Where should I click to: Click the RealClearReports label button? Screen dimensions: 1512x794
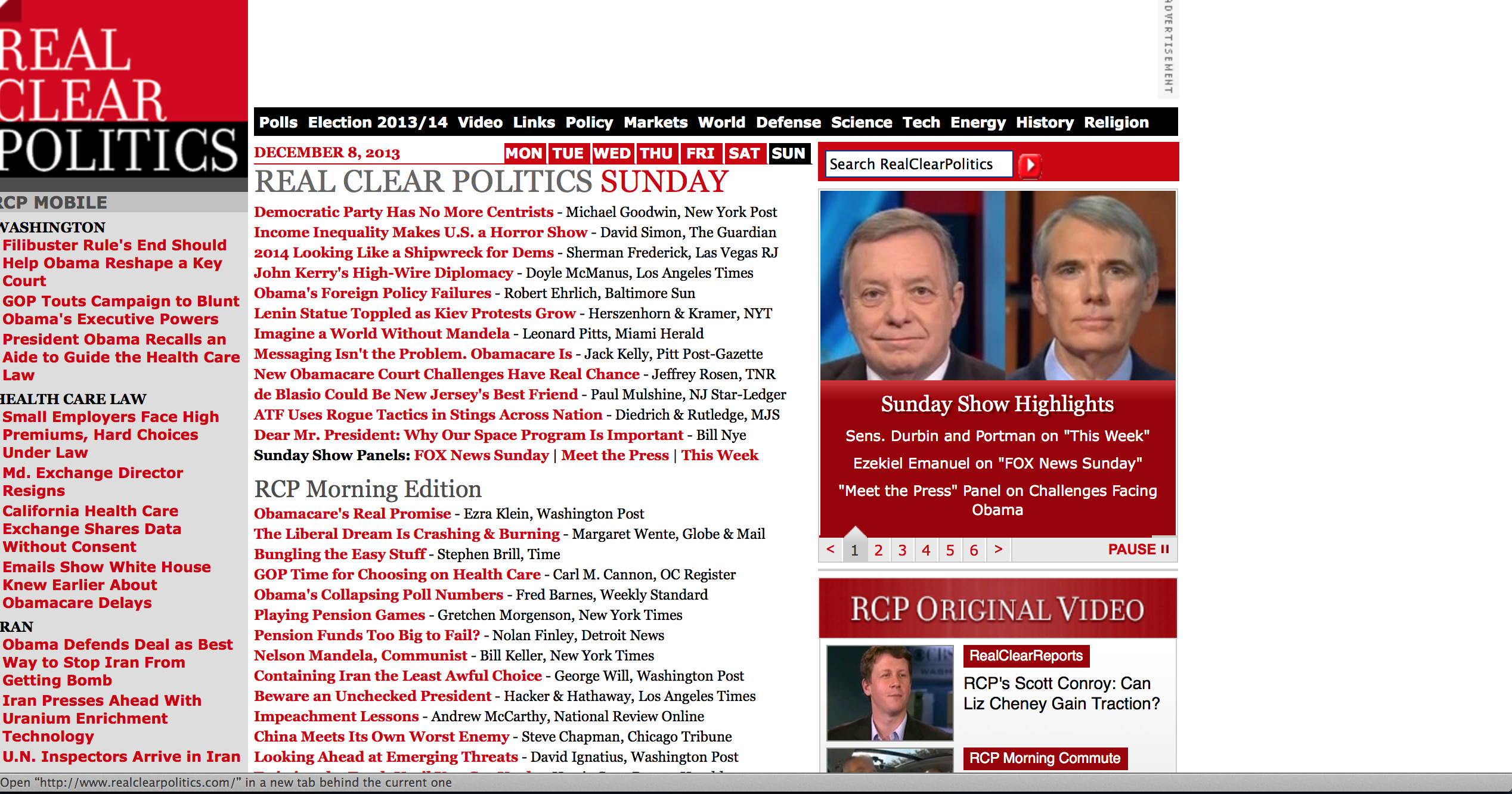(1025, 656)
